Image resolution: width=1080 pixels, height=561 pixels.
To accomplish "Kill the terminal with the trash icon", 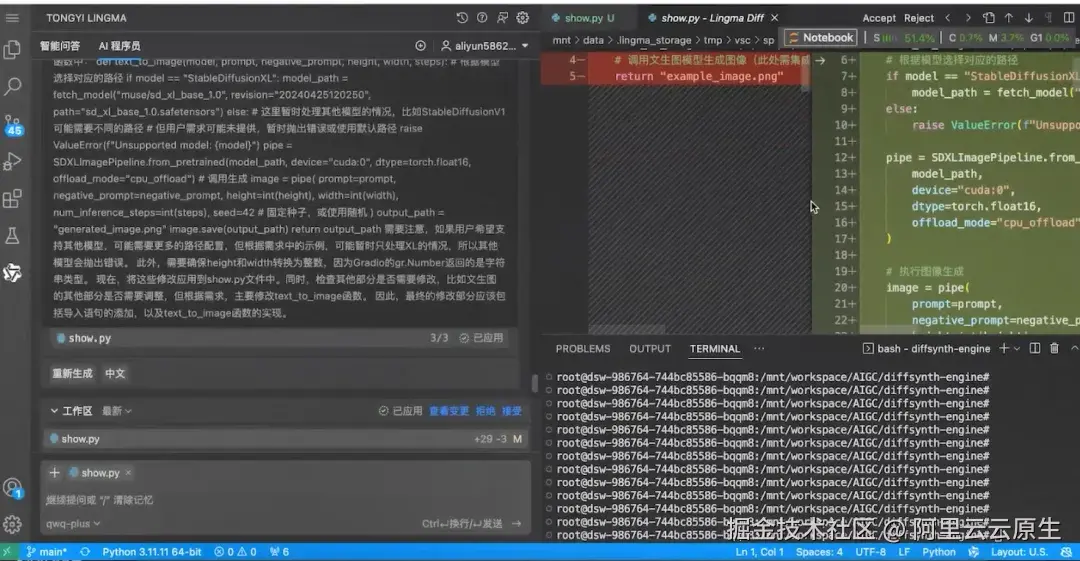I will tap(1054, 349).
